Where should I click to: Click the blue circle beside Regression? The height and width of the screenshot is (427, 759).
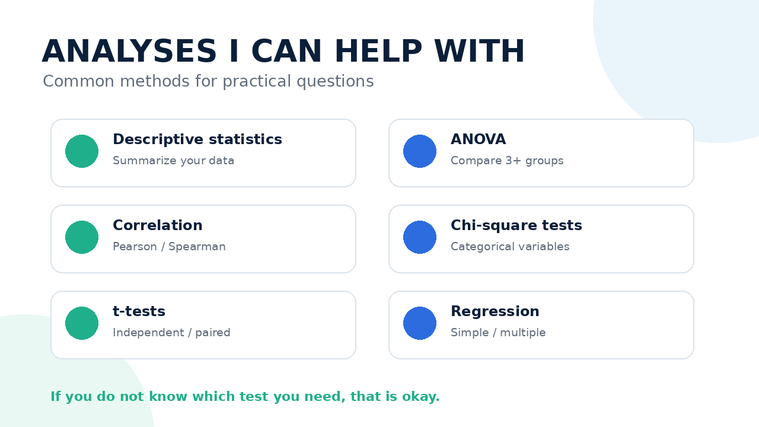420,323
